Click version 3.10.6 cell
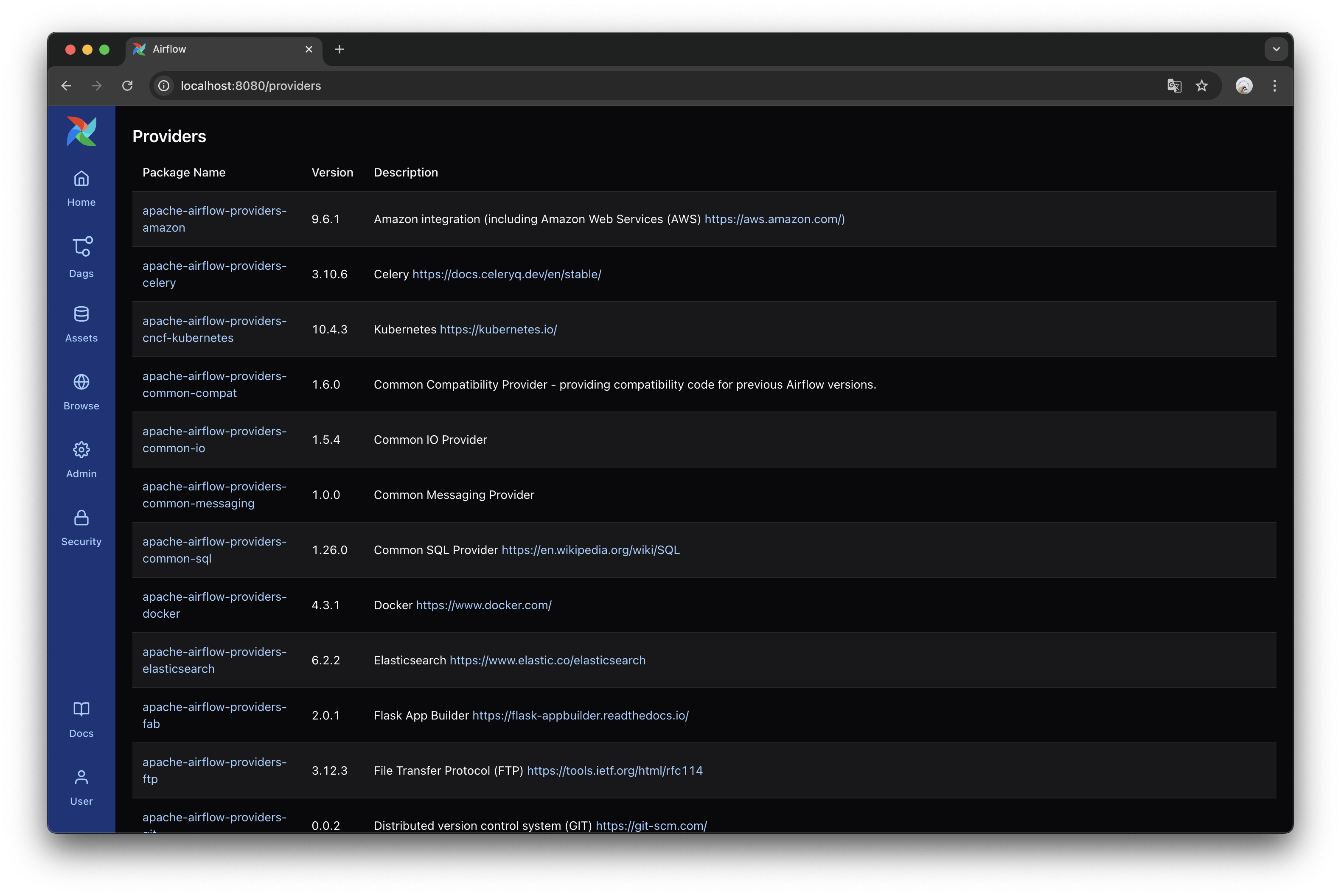Image resolution: width=1341 pixels, height=896 pixels. click(x=329, y=274)
